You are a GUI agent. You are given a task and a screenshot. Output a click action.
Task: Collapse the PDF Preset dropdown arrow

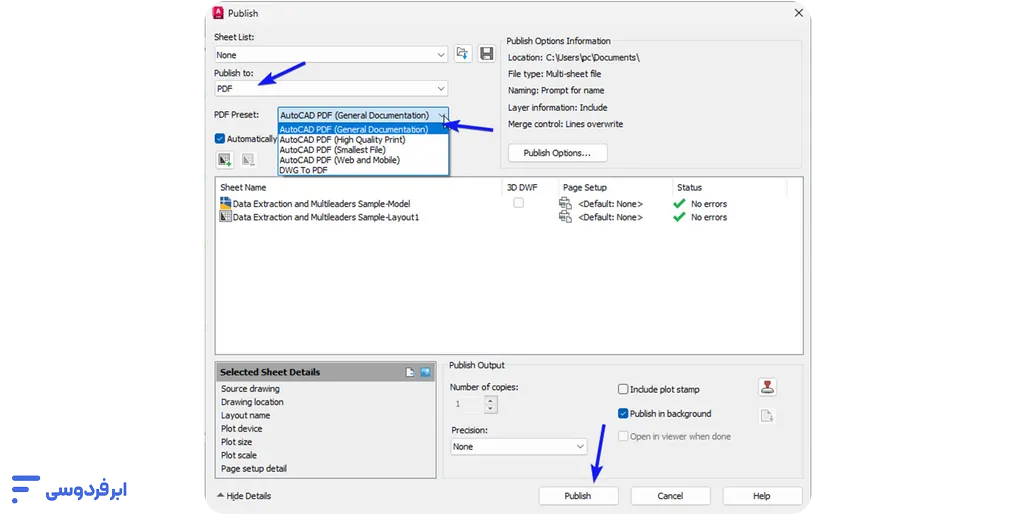pyautogui.click(x=443, y=116)
